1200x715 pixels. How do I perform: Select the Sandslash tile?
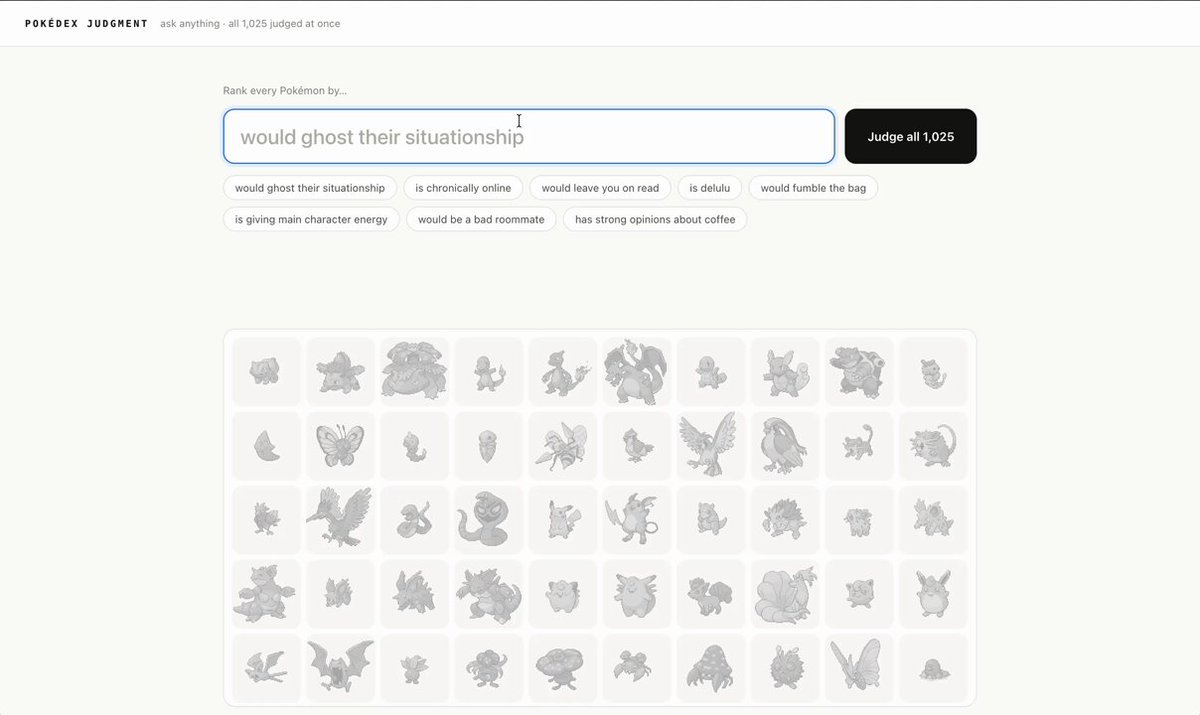[x=785, y=520]
